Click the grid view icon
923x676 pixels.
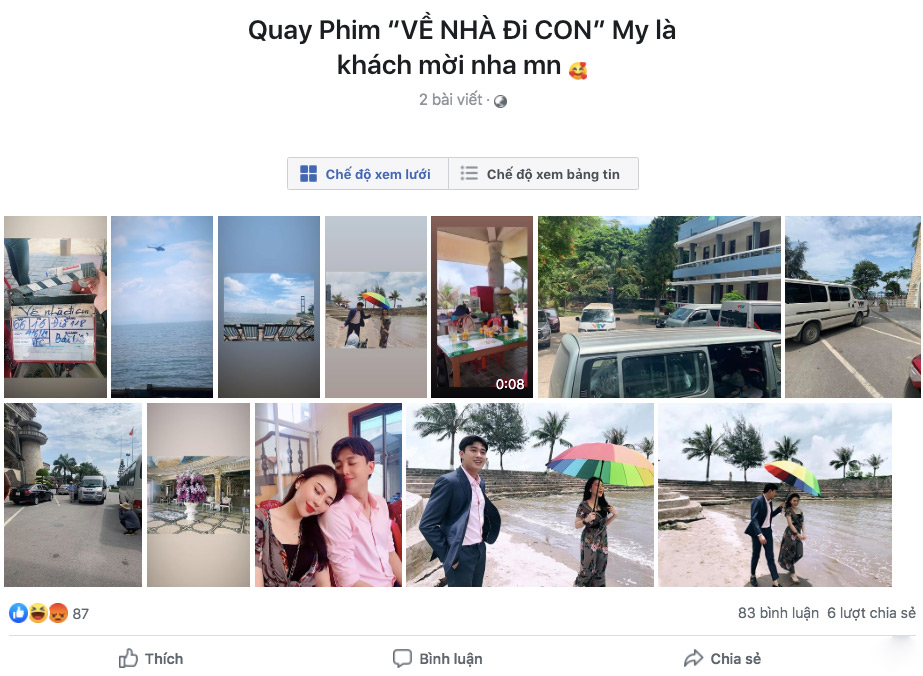pos(308,174)
